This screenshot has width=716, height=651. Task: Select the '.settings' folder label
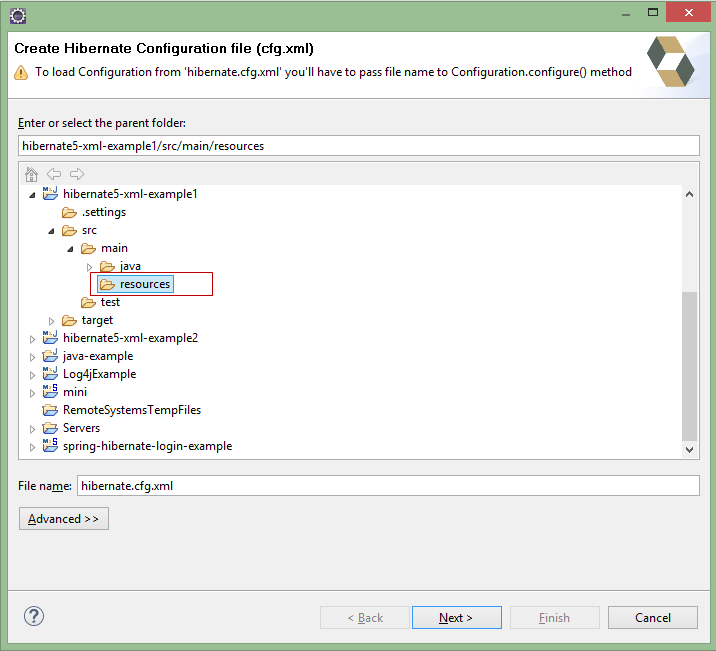[104, 212]
